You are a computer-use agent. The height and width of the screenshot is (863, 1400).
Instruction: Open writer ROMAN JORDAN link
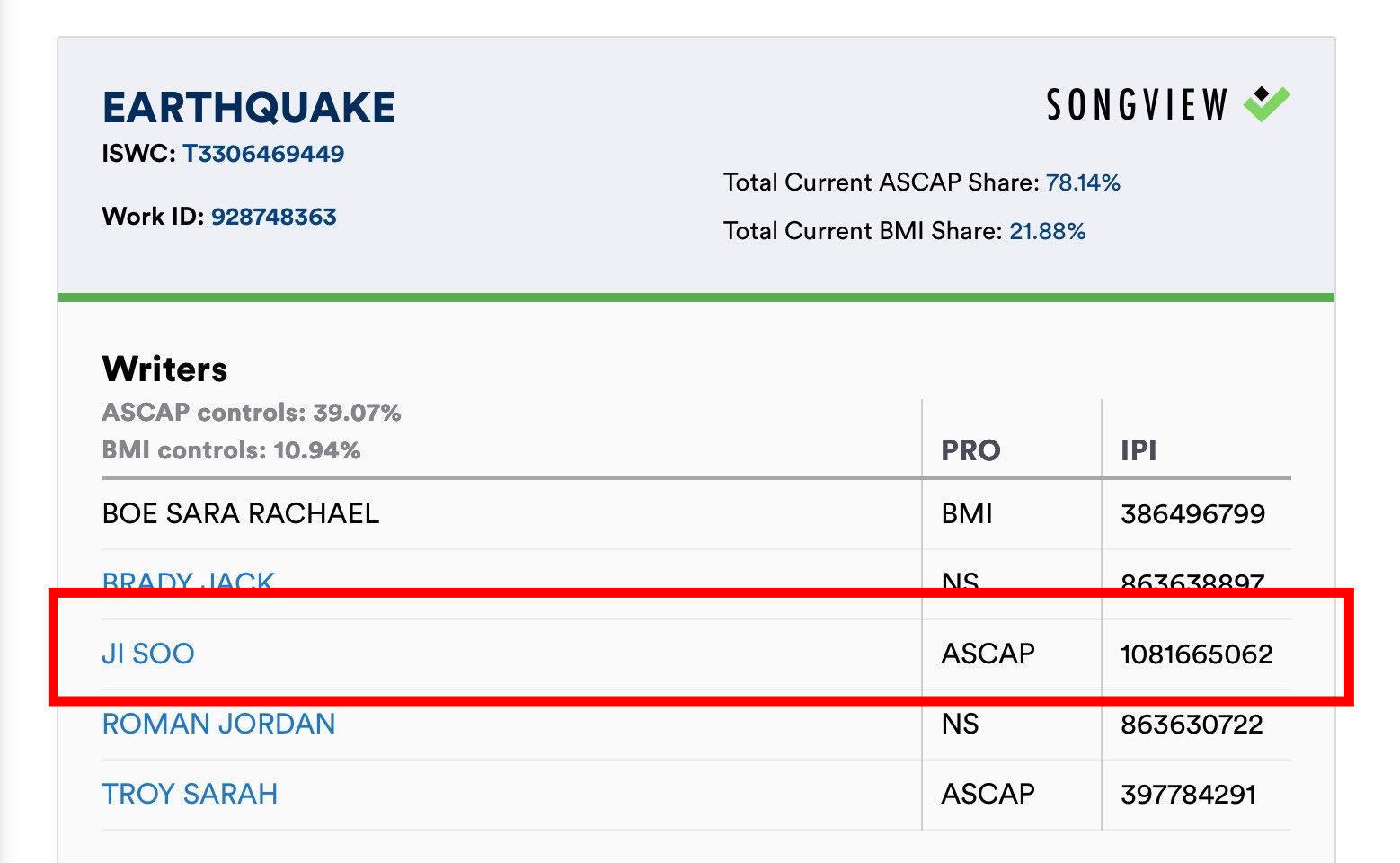point(218,724)
